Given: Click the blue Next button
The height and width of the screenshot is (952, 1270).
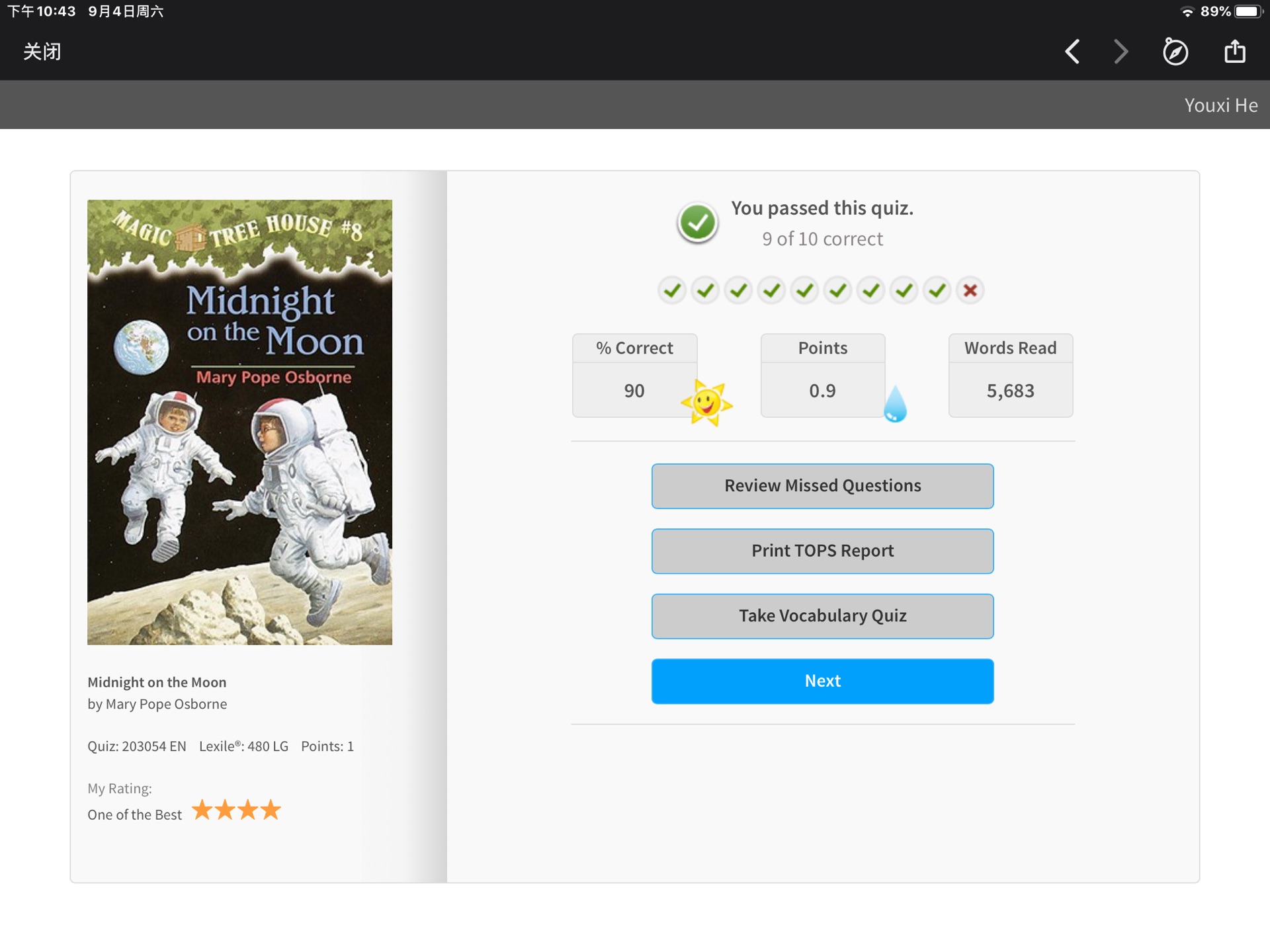Looking at the screenshot, I should 822,681.
